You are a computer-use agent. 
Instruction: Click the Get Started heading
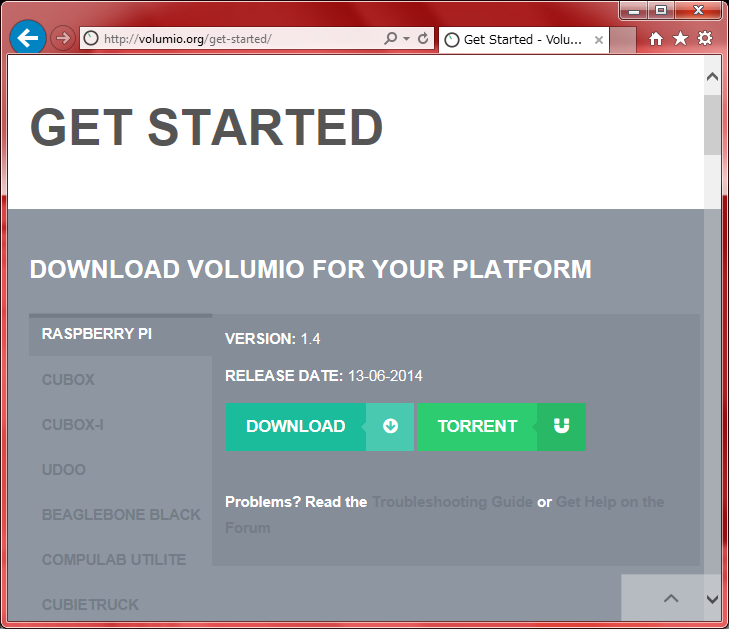coord(206,127)
